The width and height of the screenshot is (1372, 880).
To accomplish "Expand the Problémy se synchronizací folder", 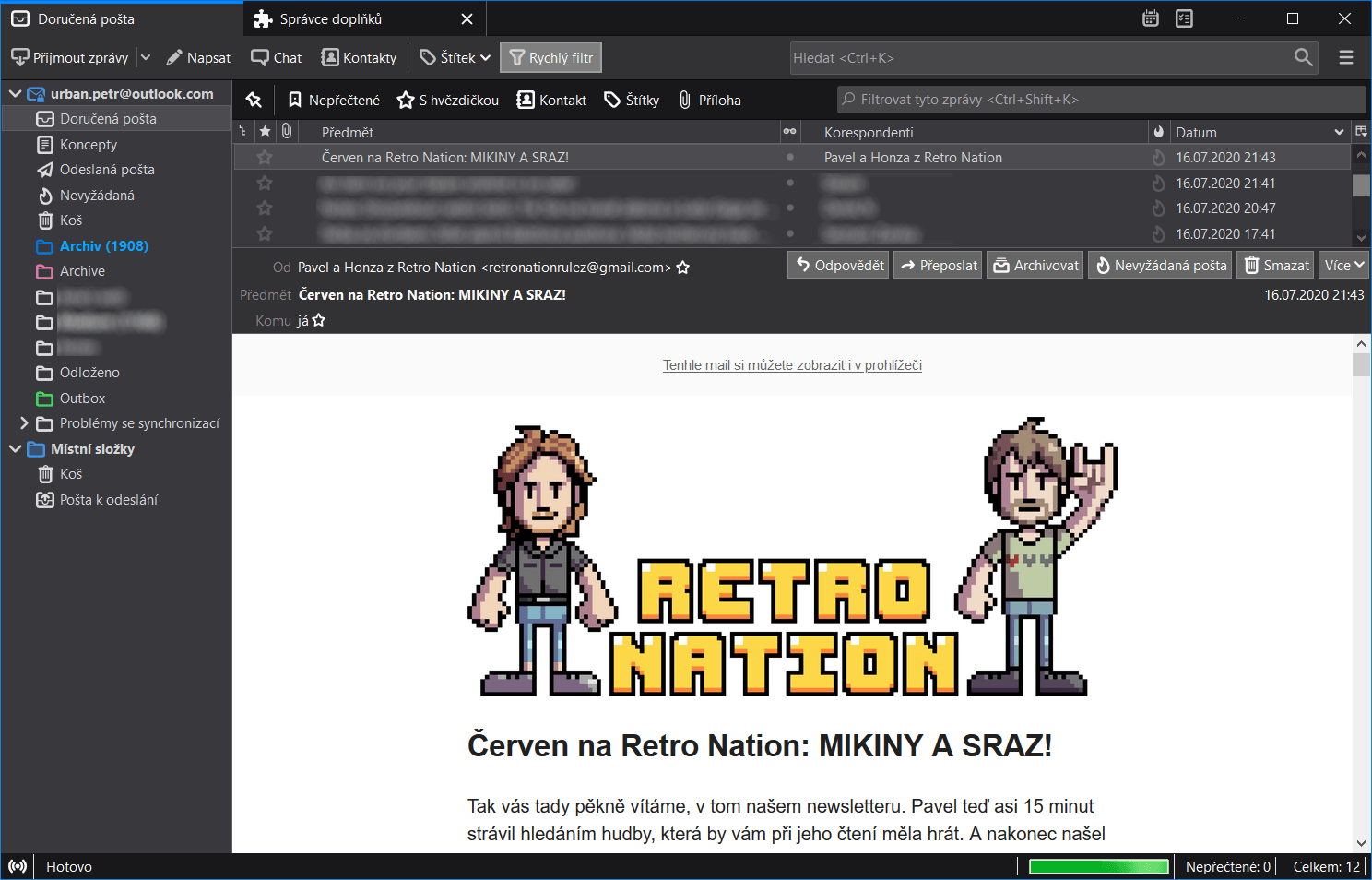I will 24,423.
